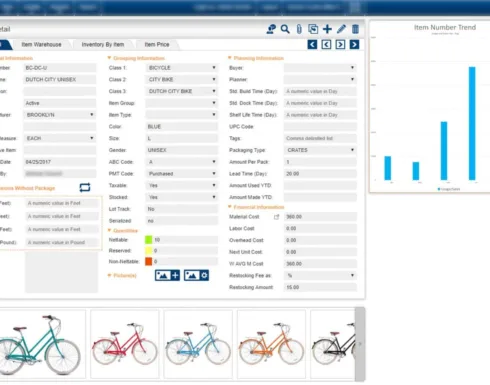
Task: Go to previous record outlined arrow
Action: pos(326,44)
